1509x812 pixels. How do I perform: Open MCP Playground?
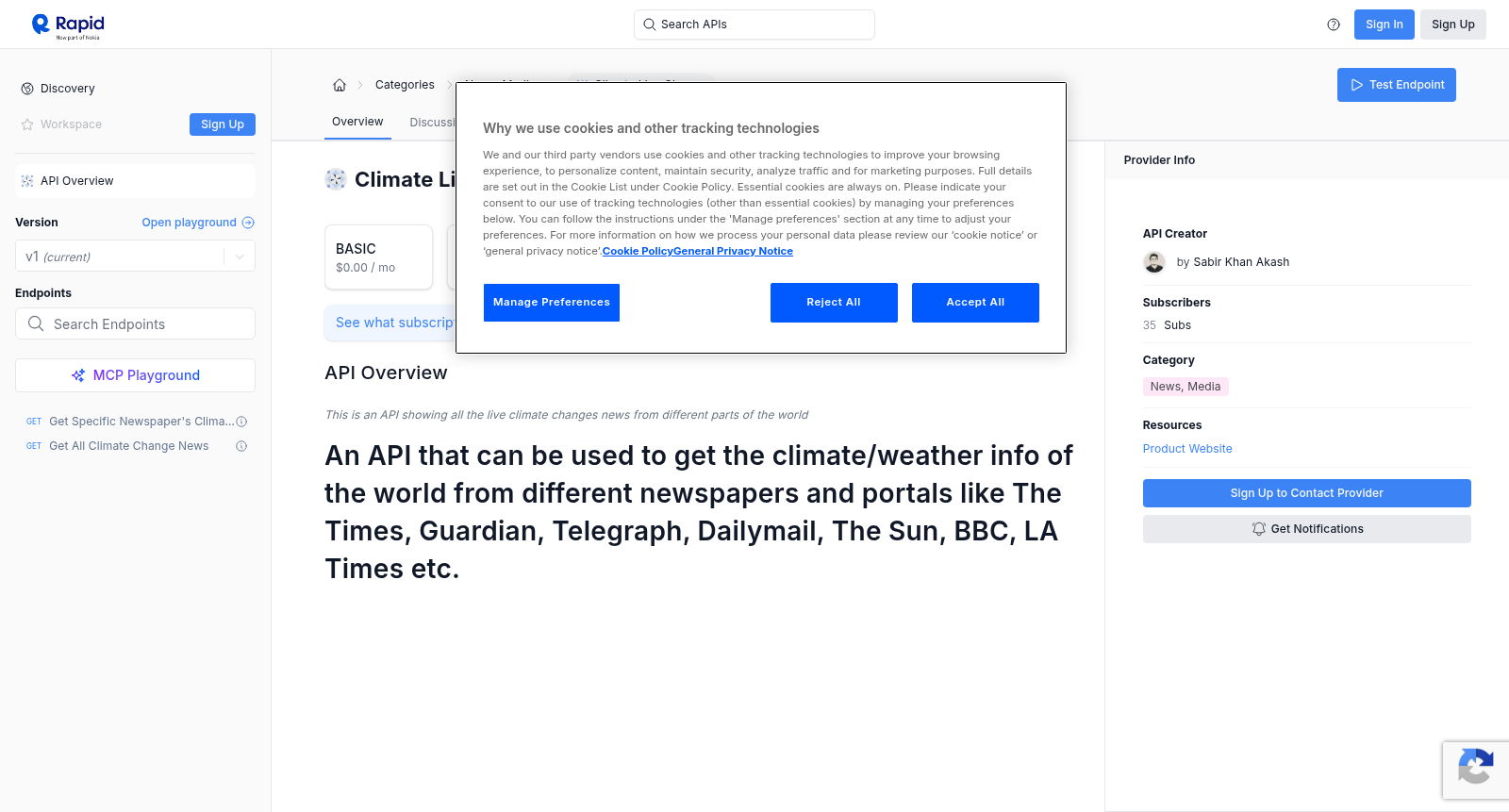[x=135, y=375]
